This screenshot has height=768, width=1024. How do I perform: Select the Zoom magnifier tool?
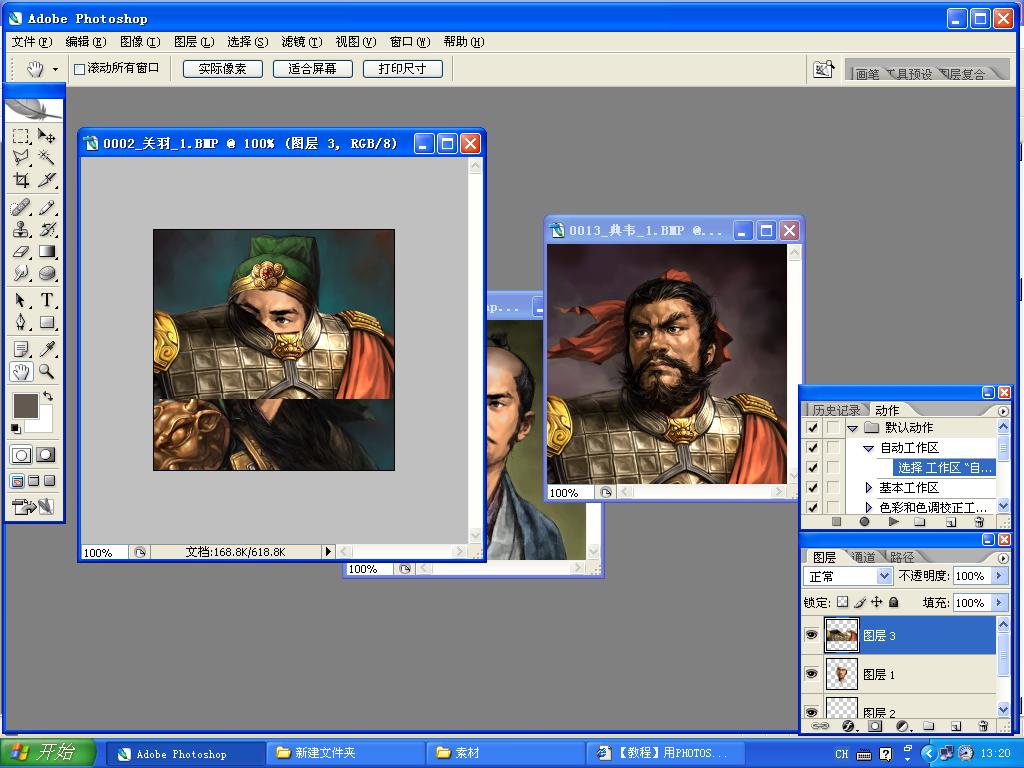coord(47,372)
